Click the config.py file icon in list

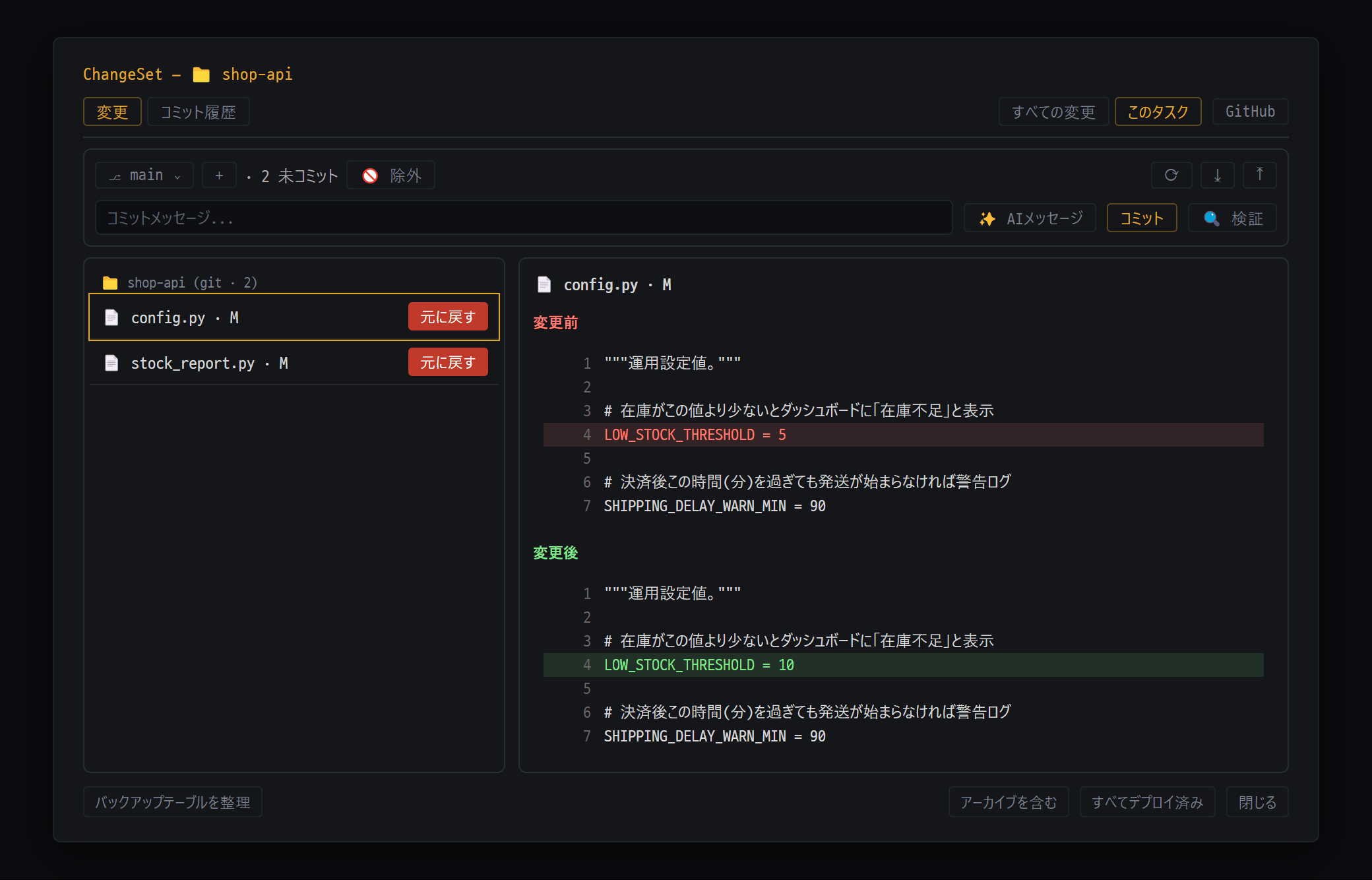click(111, 317)
